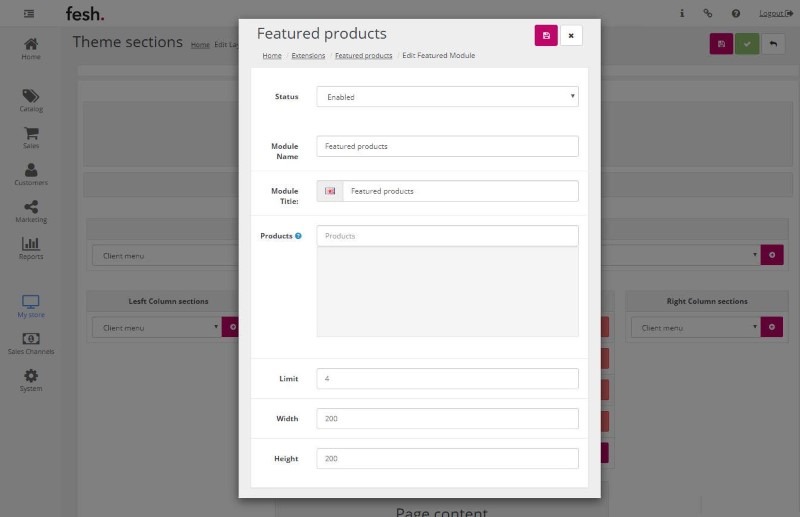Click the Home breadcrumb in the dialog

pyautogui.click(x=272, y=56)
